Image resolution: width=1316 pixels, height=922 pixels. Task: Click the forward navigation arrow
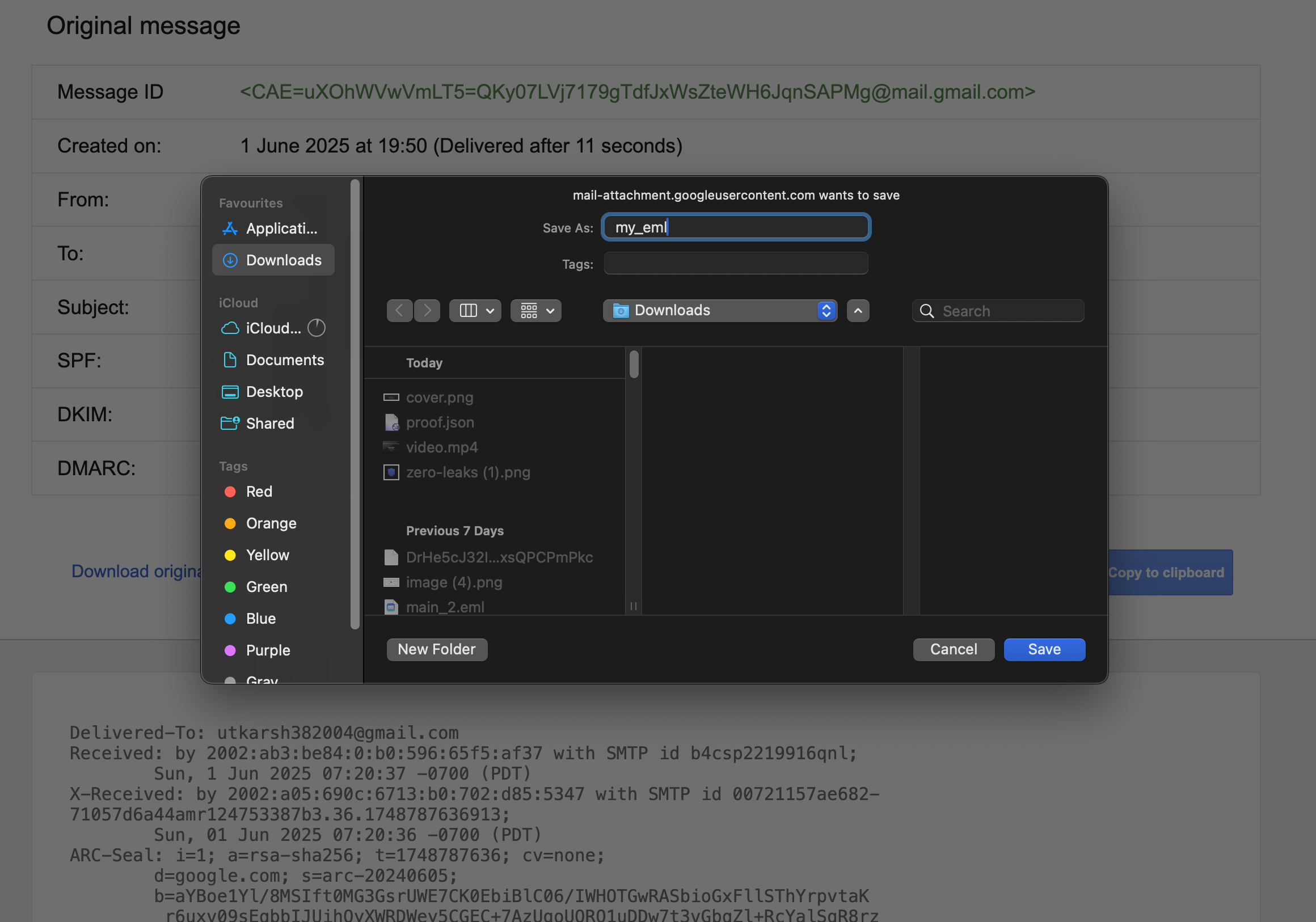tap(427, 311)
